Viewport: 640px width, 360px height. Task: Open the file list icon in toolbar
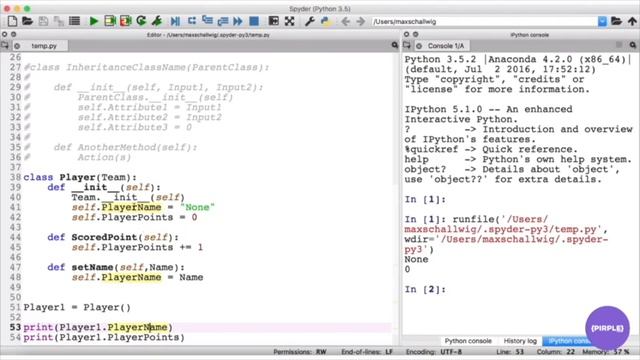click(x=74, y=20)
